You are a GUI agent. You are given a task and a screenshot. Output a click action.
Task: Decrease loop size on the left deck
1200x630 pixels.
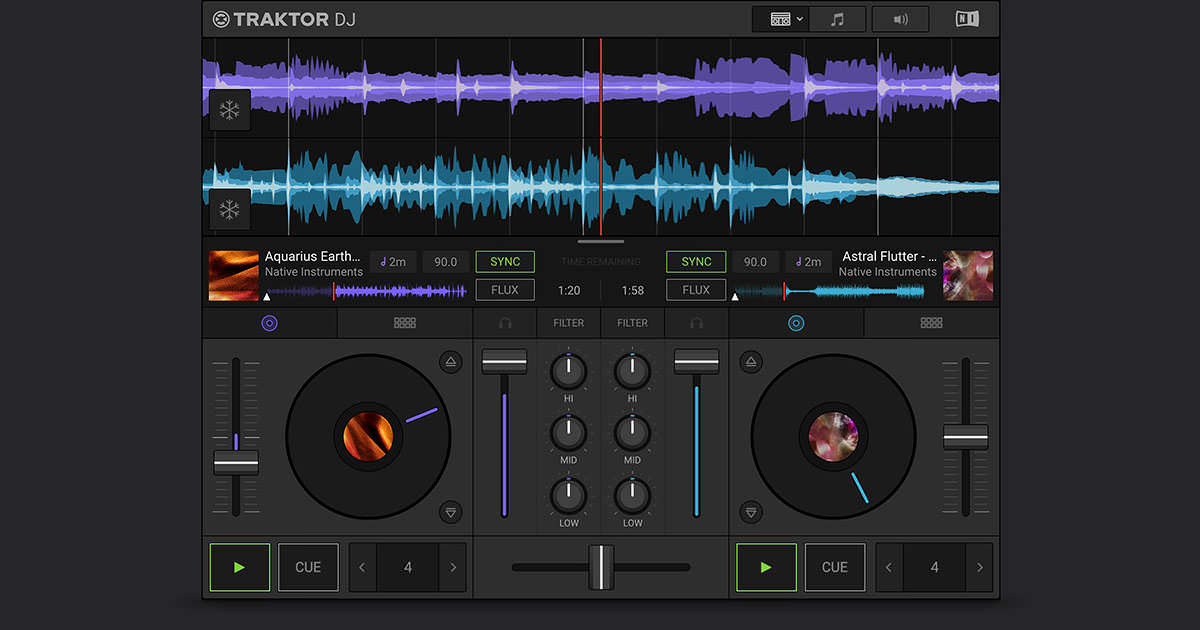pyautogui.click(x=363, y=567)
